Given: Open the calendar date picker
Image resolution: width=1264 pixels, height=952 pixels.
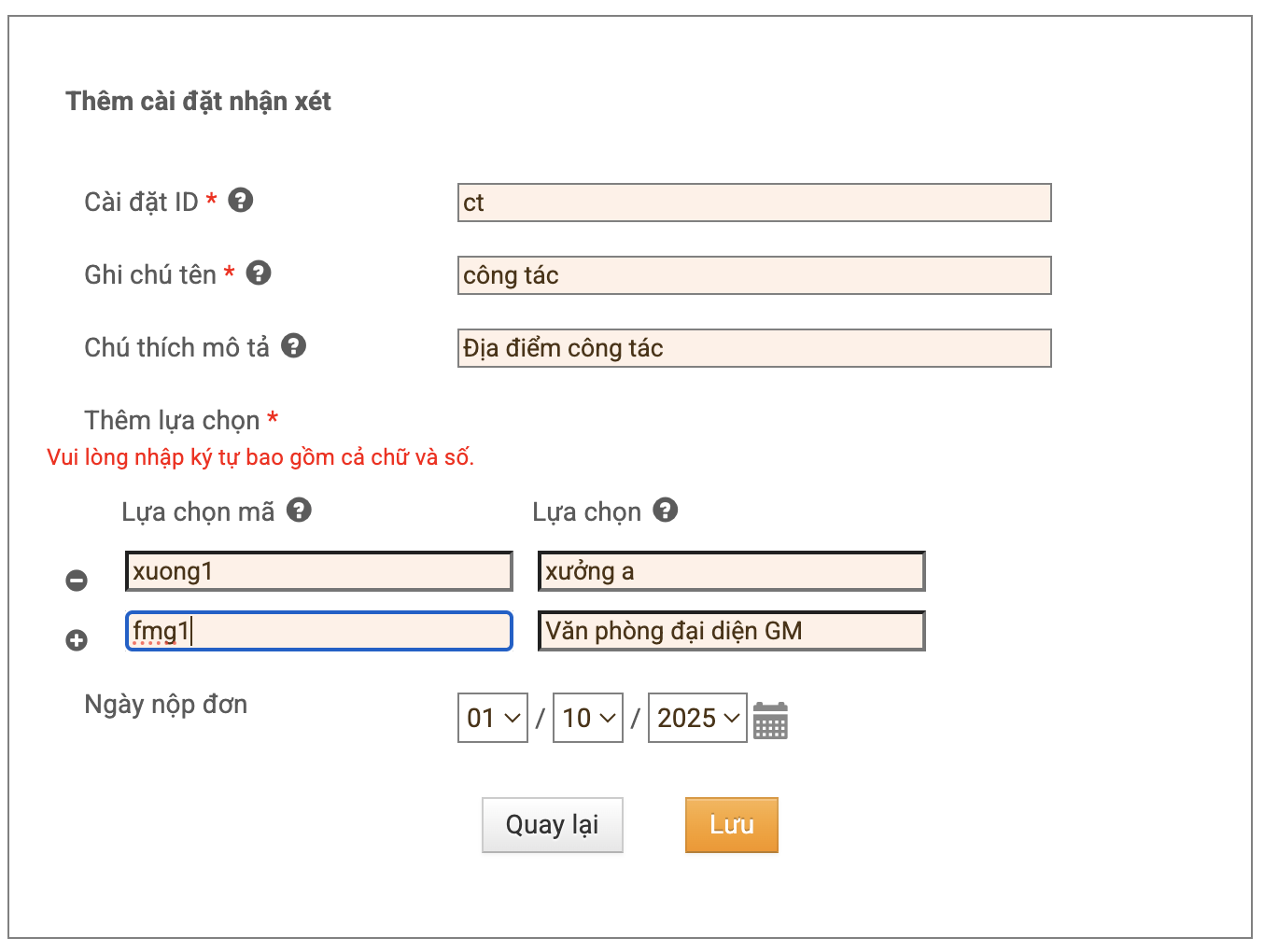Looking at the screenshot, I should click(770, 721).
